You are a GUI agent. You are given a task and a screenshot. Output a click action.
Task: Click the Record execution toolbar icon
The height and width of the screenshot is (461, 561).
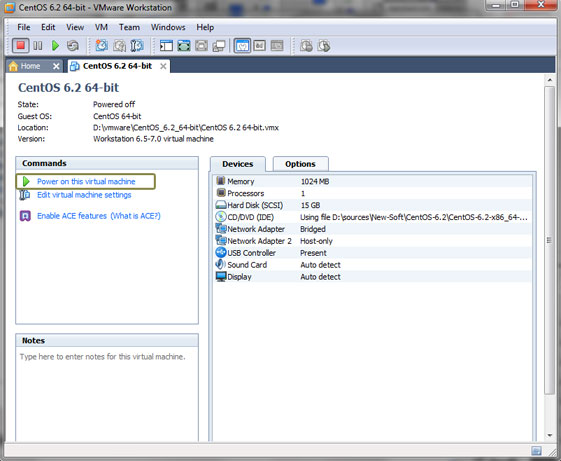(306, 45)
